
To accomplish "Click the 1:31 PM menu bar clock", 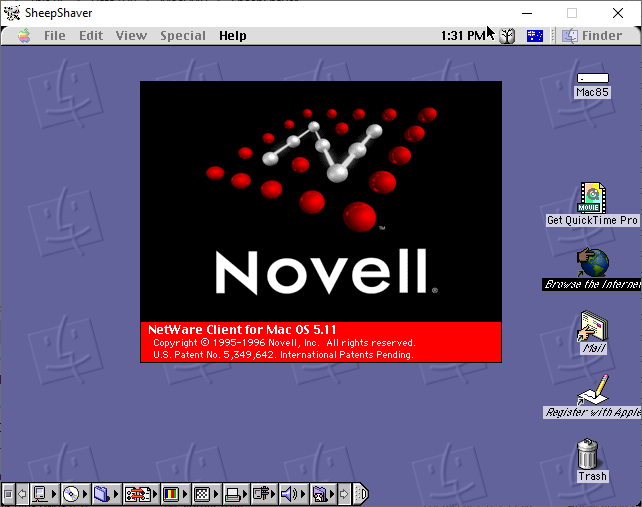I will click(463, 36).
